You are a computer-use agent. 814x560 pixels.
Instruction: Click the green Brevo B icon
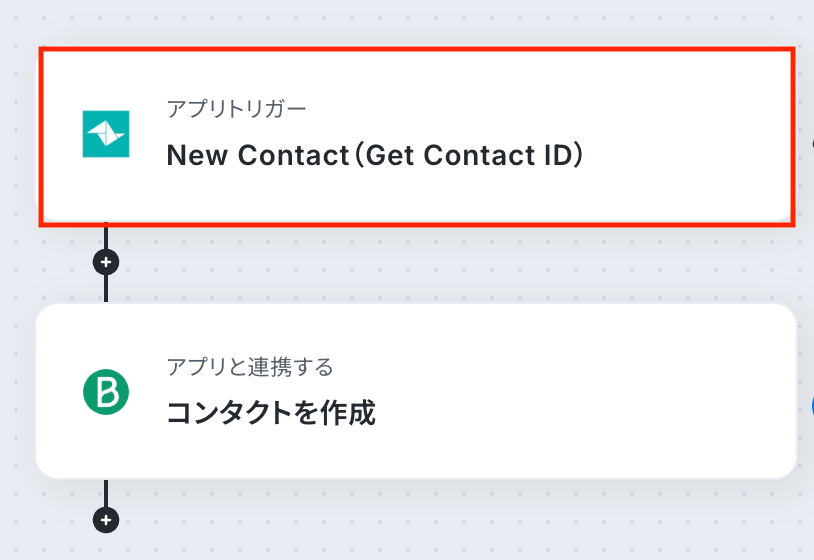[105, 392]
